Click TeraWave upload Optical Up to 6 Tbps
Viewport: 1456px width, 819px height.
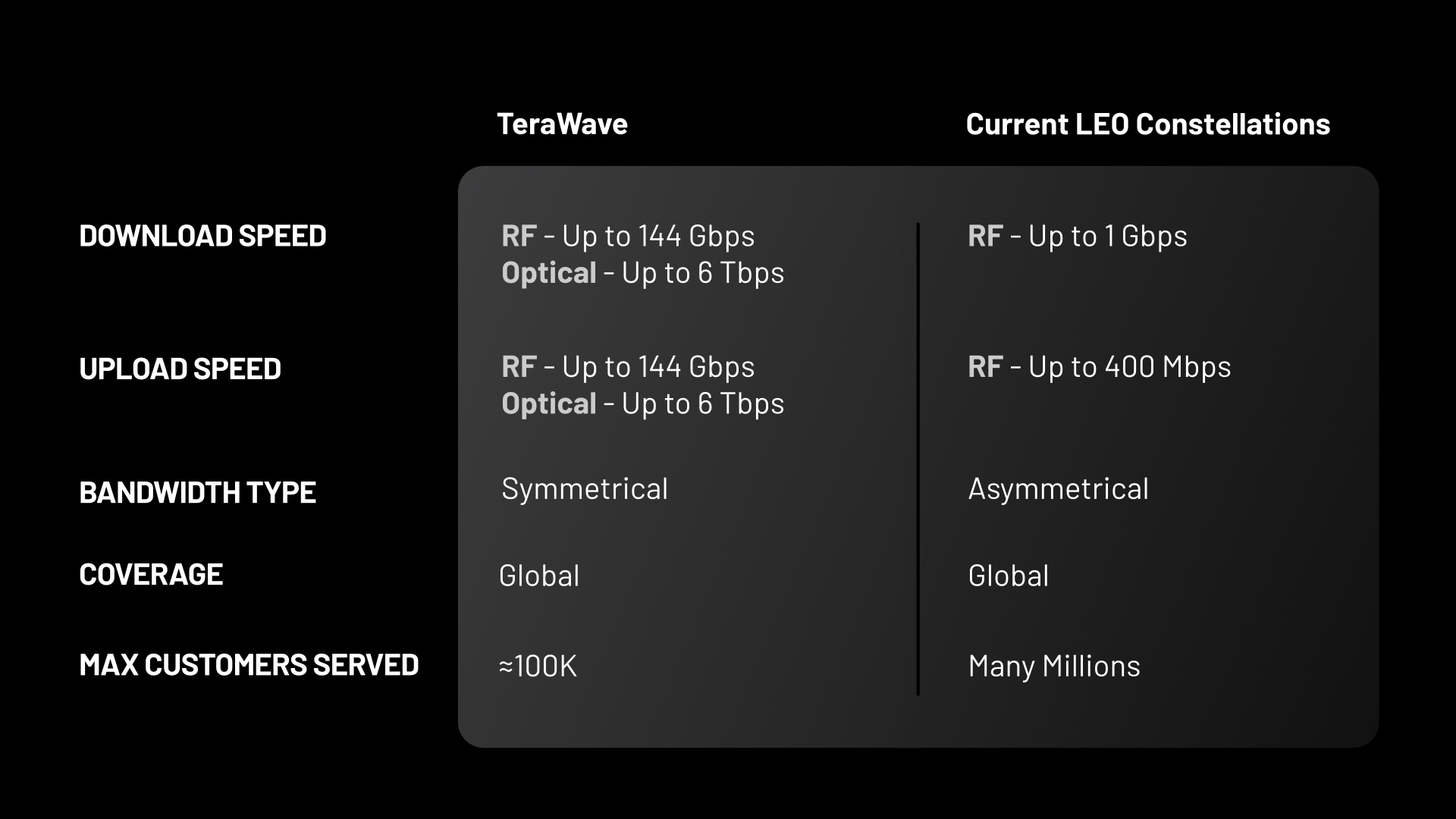(642, 403)
